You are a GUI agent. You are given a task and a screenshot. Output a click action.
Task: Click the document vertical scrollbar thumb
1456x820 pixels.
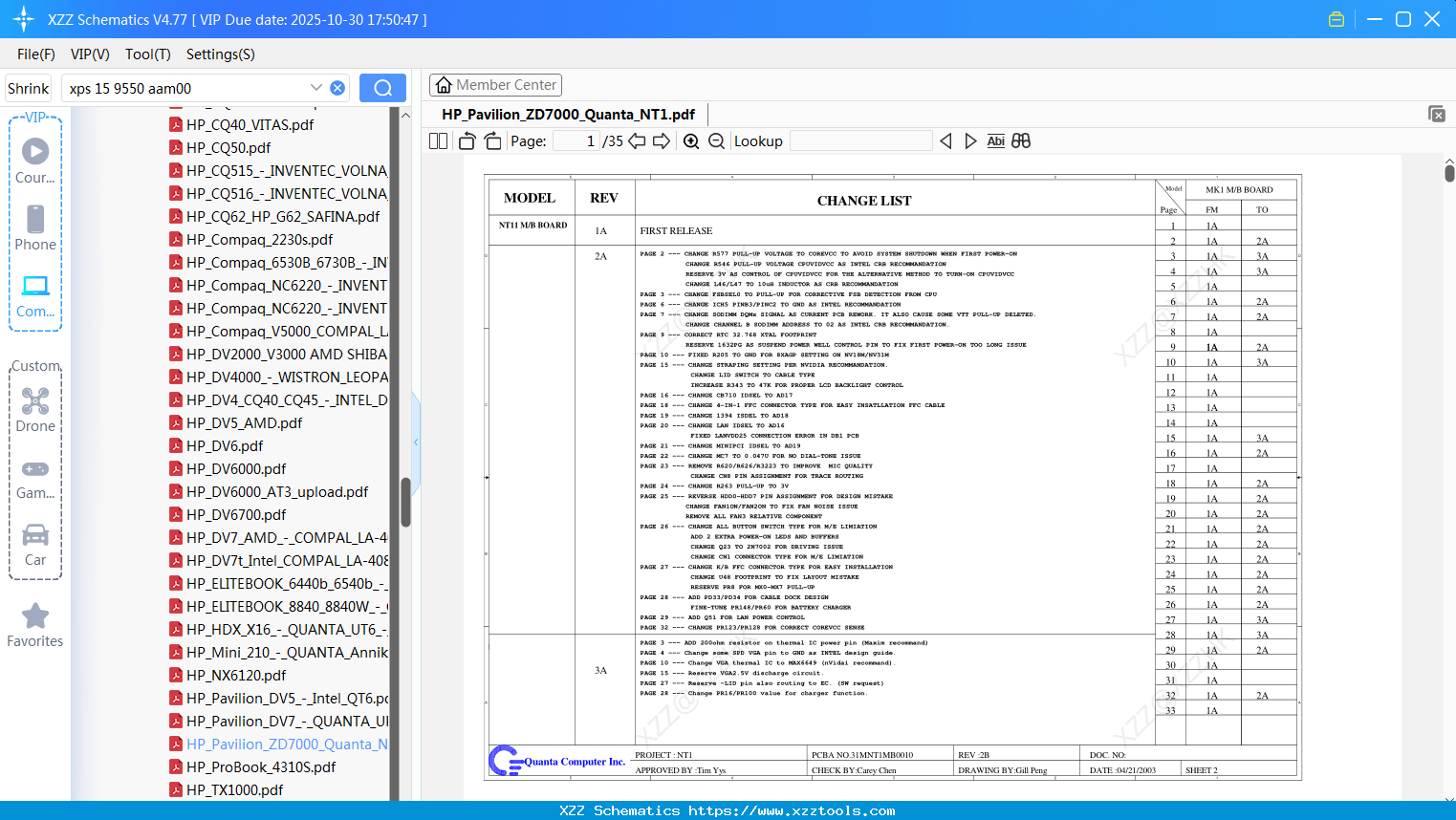click(1449, 173)
